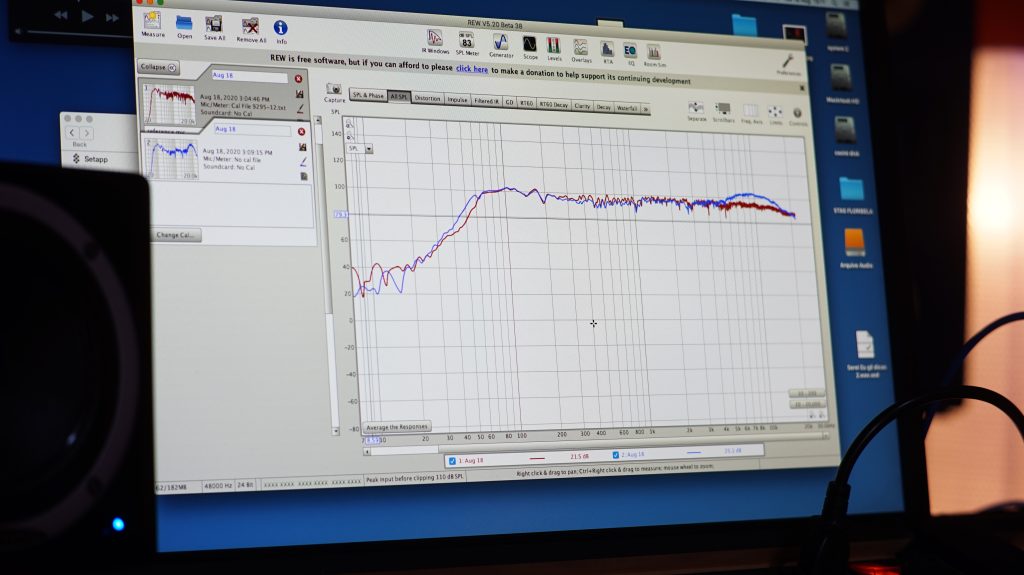The image size is (1024, 575).
Task: Open the Room Sim tool
Action: (653, 52)
